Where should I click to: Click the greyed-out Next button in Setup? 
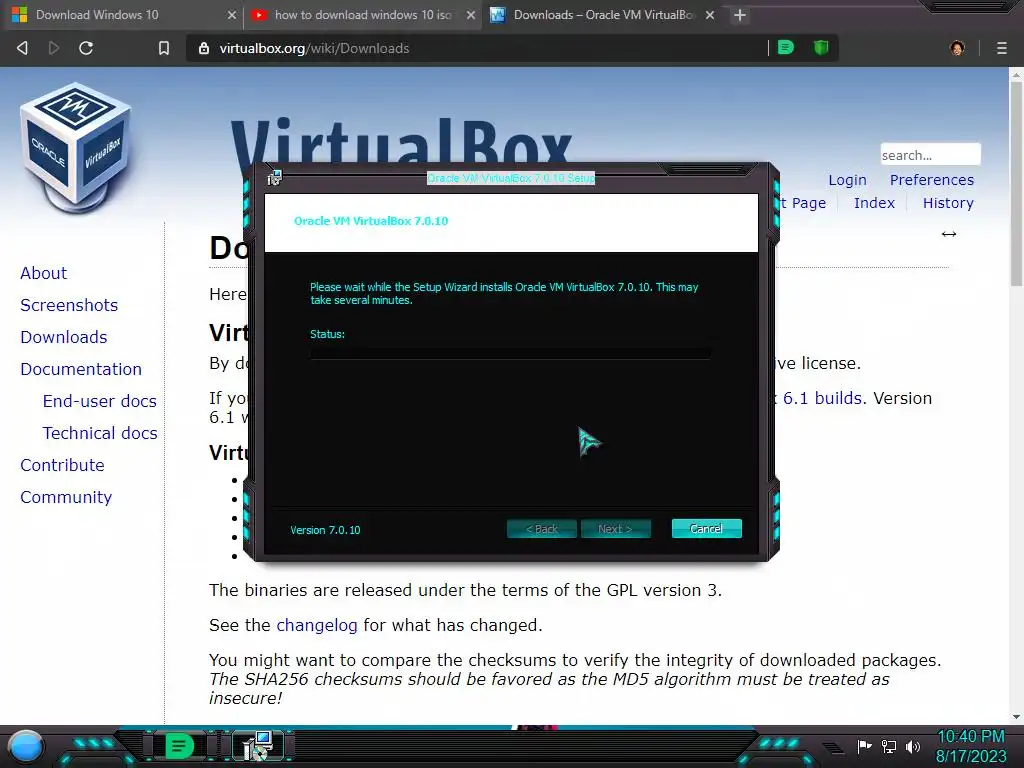click(x=615, y=528)
